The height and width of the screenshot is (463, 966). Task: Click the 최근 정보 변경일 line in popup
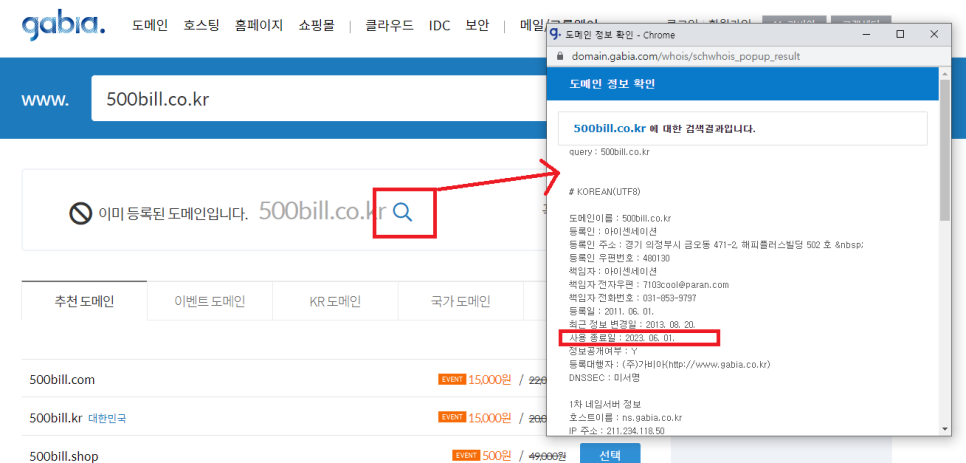pyautogui.click(x=630, y=324)
